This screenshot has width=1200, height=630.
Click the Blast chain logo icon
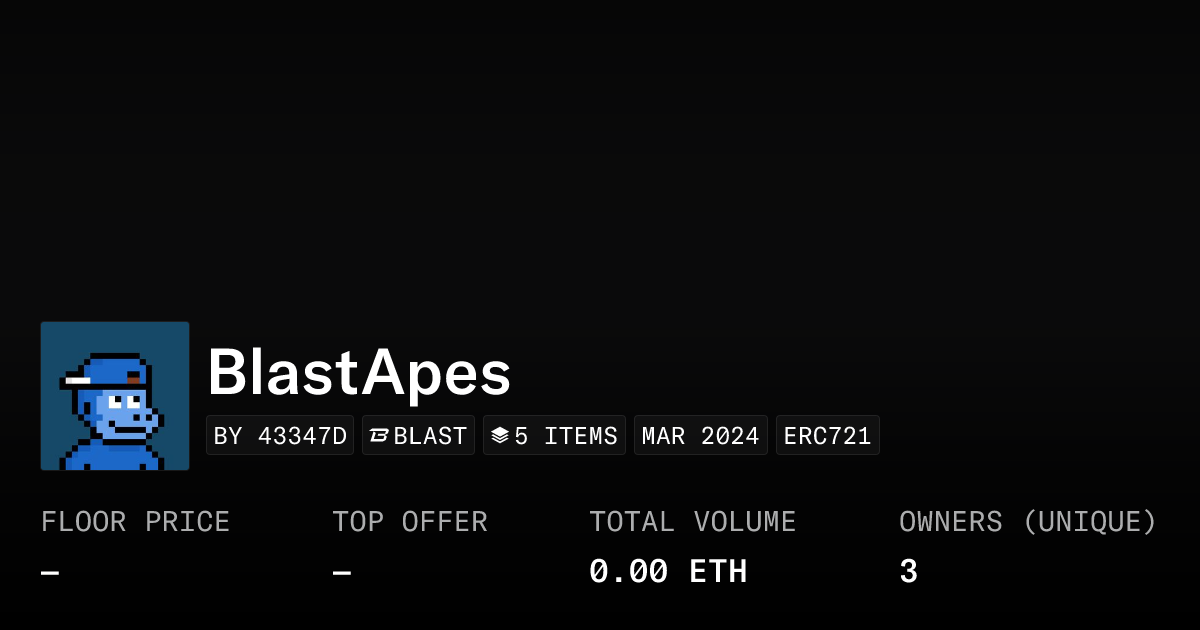(379, 436)
